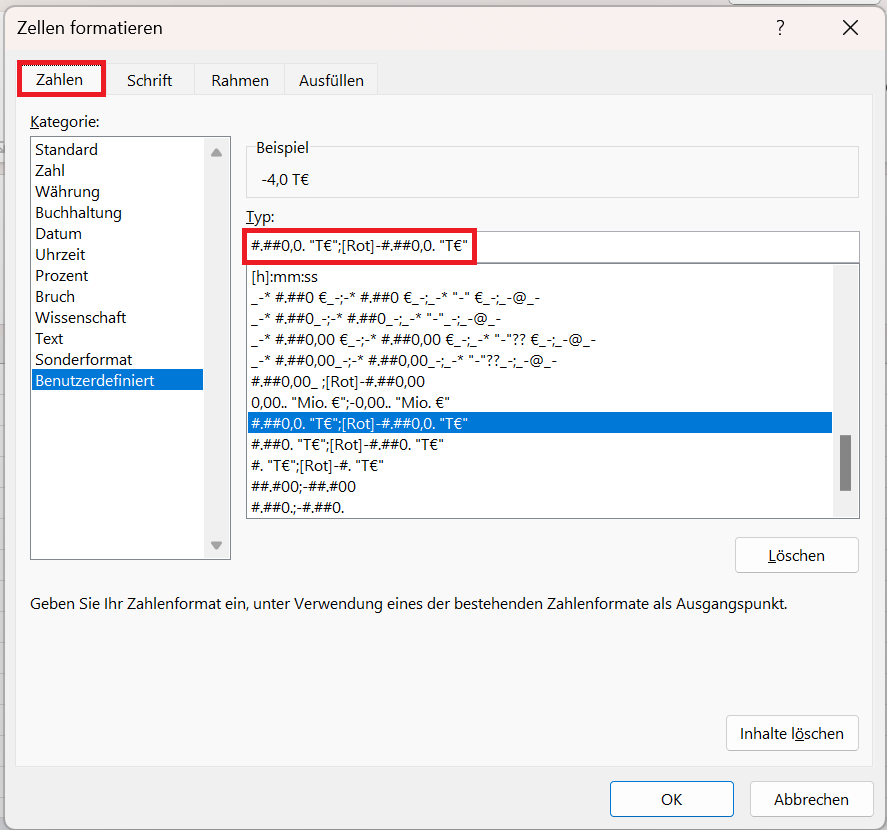Pick the Datum category

coord(58,234)
